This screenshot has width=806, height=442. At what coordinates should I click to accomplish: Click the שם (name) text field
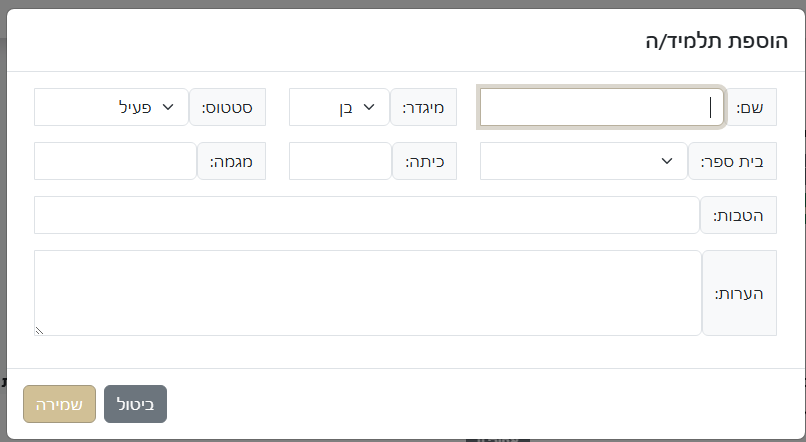click(601, 107)
